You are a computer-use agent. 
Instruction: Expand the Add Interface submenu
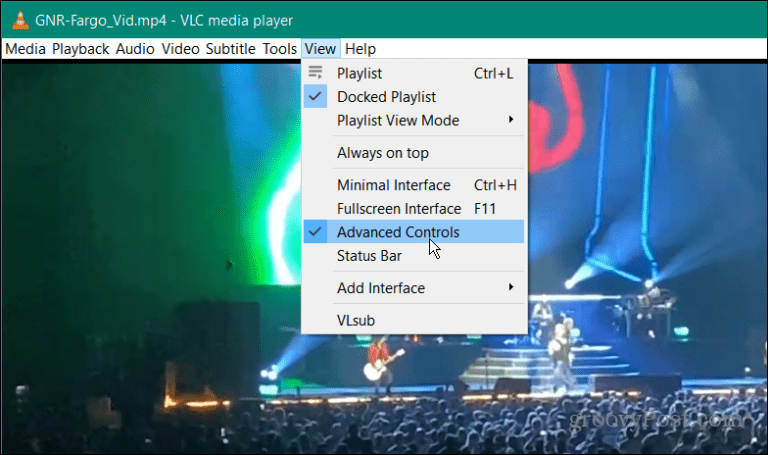coord(414,288)
